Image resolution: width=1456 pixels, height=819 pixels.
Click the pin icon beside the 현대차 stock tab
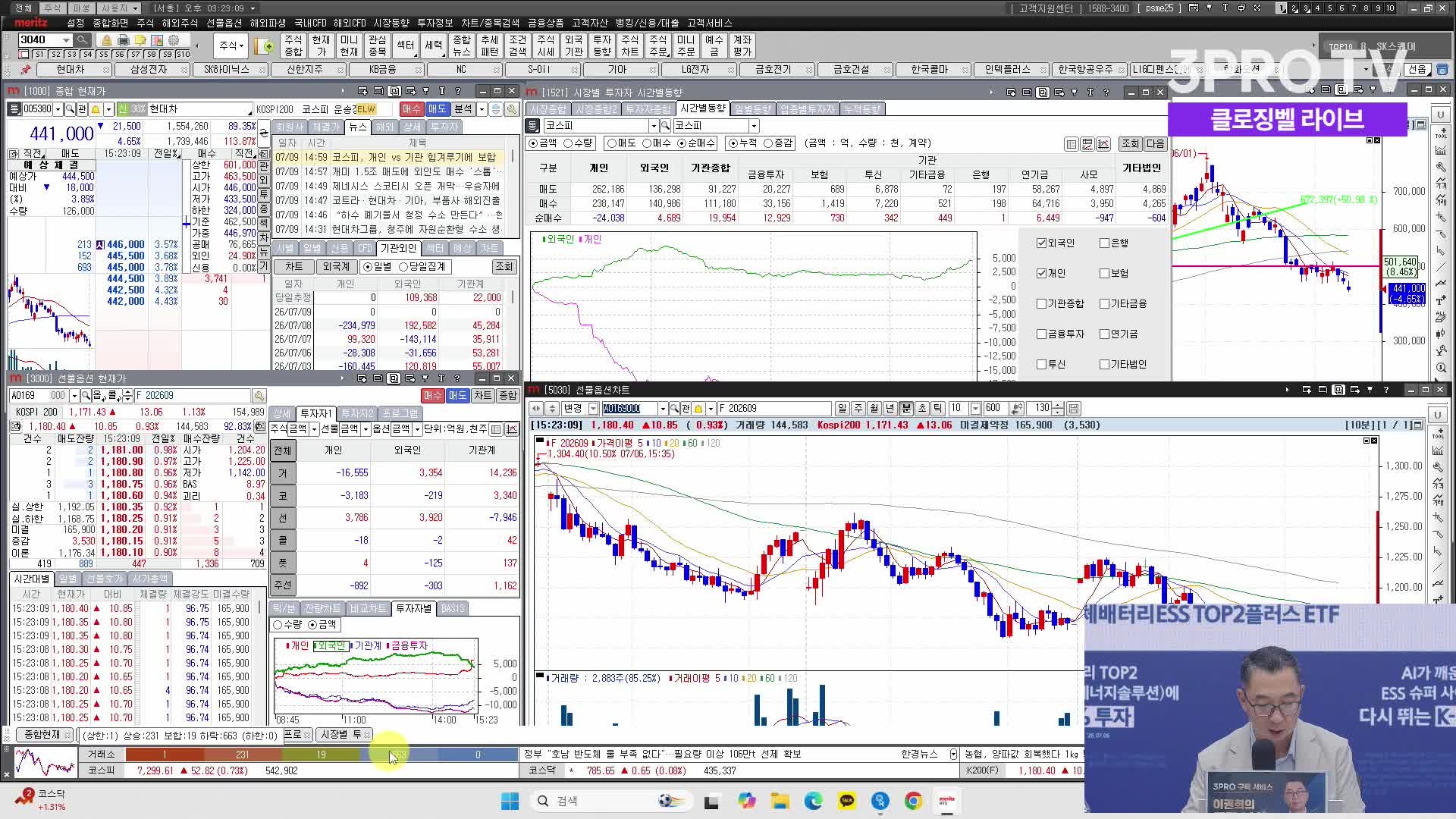click(x=25, y=70)
